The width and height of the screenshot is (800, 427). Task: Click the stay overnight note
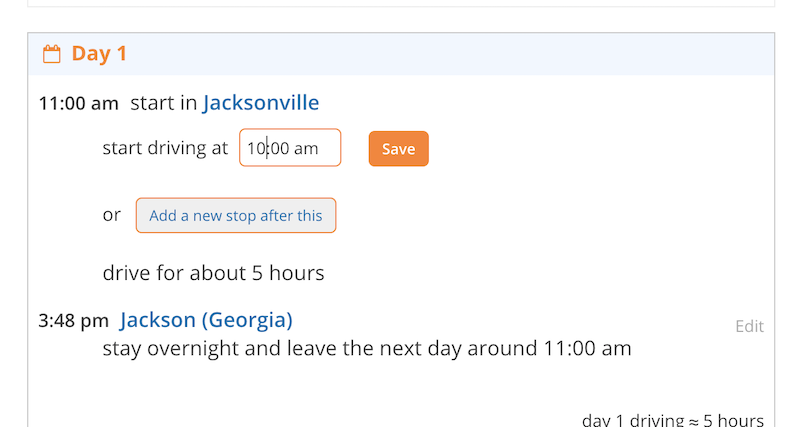367,348
